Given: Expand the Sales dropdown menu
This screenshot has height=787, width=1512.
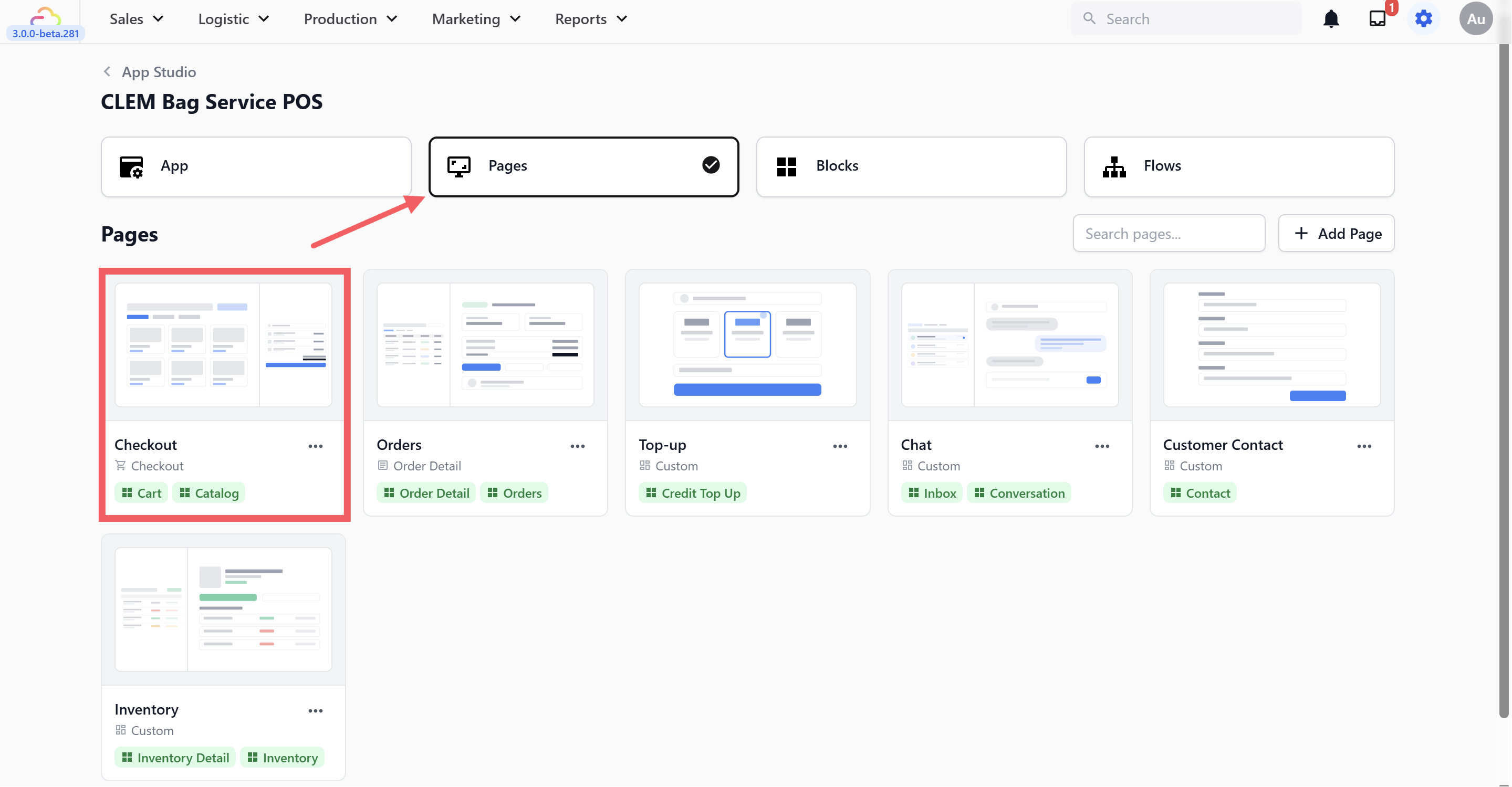Looking at the screenshot, I should pyautogui.click(x=136, y=19).
